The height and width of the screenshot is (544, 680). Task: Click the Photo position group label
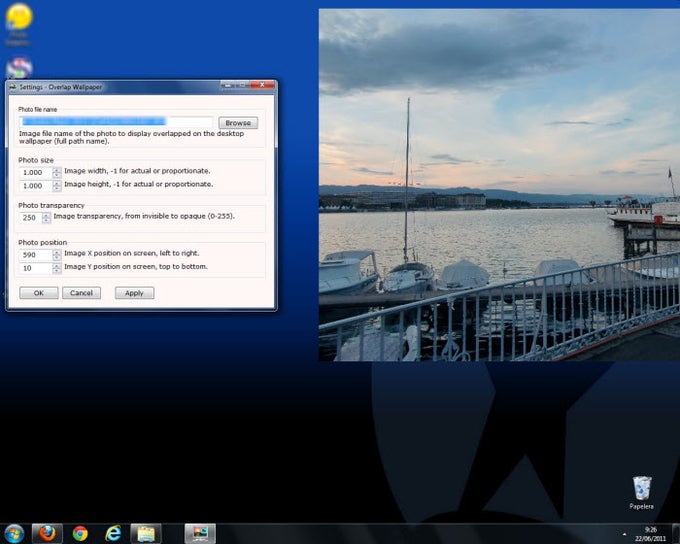point(42,243)
